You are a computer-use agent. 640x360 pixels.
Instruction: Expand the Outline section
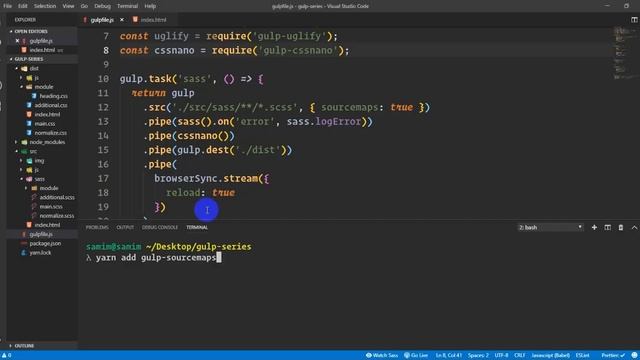24,346
